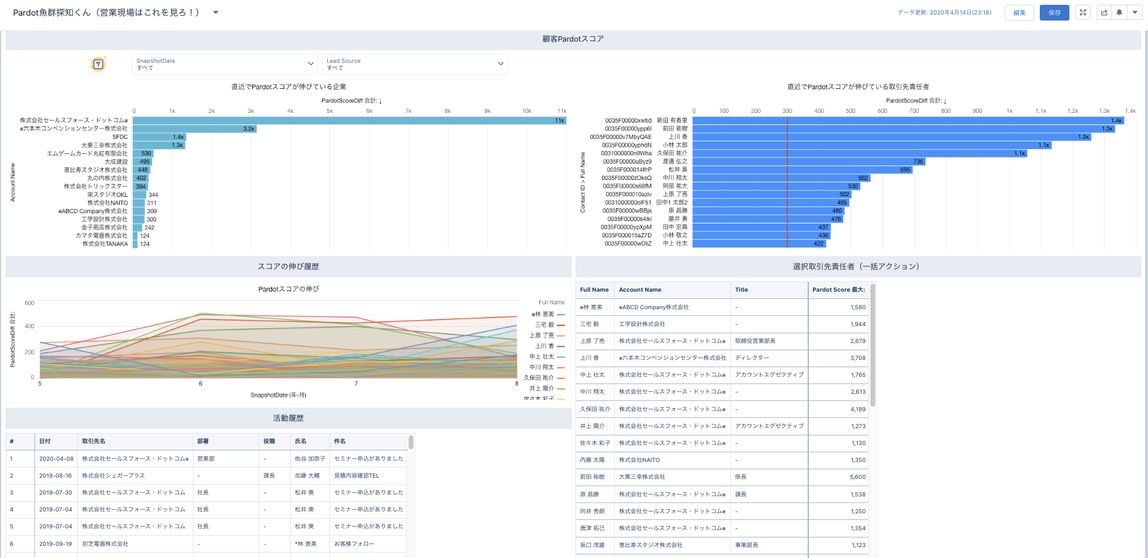Select the 内藤 太陽 contact row
The image size is (1148, 558).
tap(723, 460)
